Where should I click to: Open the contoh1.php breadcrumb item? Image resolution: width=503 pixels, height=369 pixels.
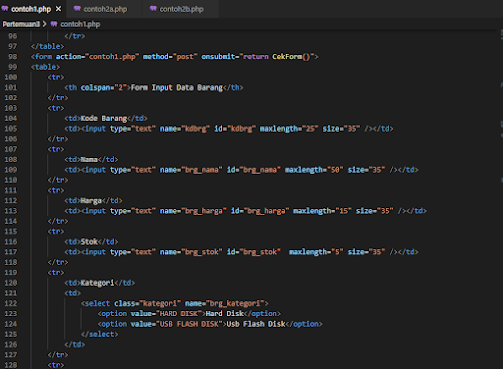pos(80,24)
